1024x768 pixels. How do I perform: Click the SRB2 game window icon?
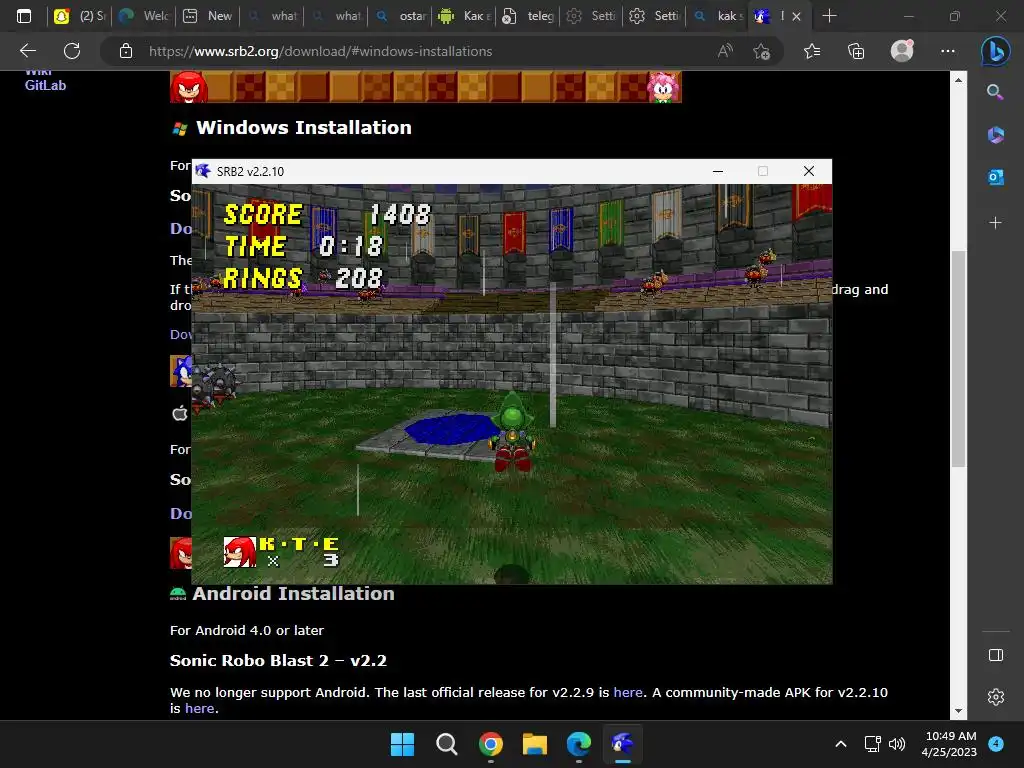coord(203,171)
